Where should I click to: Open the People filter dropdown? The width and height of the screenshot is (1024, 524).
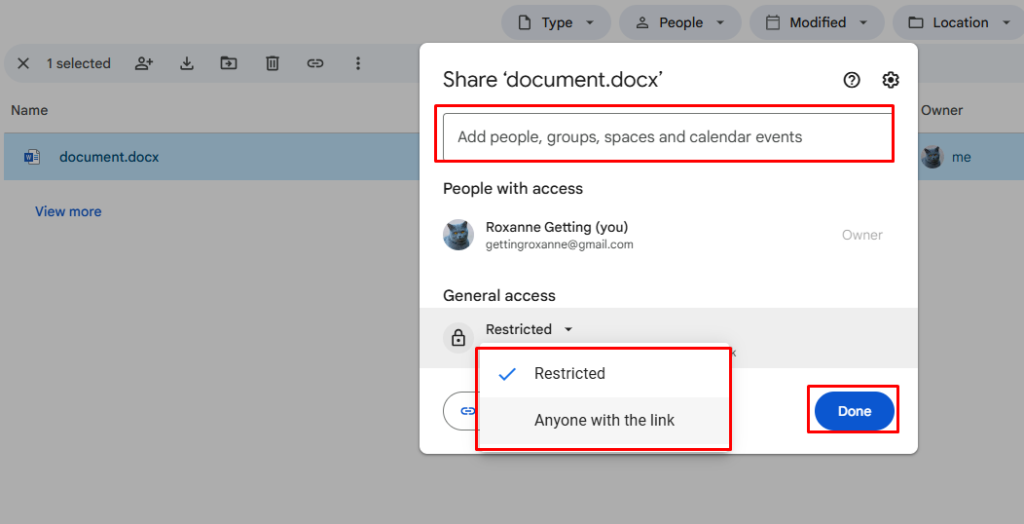click(x=680, y=23)
